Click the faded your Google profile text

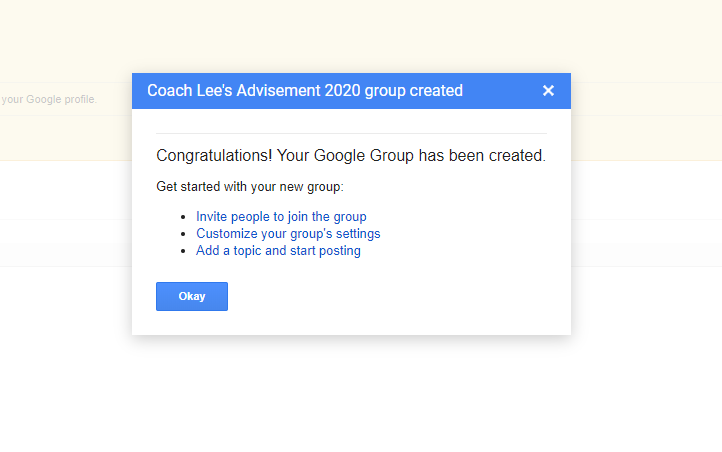48,99
